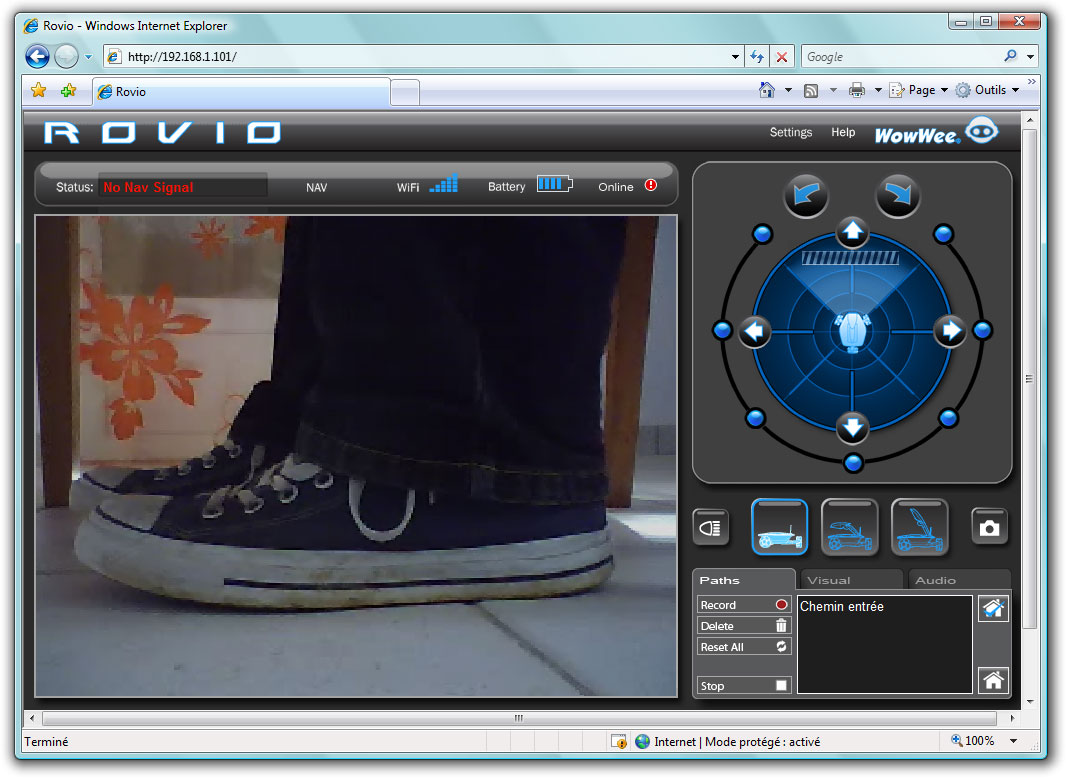Image resolution: width=1066 pixels, height=778 pixels.
Task: Select the Rovio browser tab
Action: pyautogui.click(x=241, y=91)
